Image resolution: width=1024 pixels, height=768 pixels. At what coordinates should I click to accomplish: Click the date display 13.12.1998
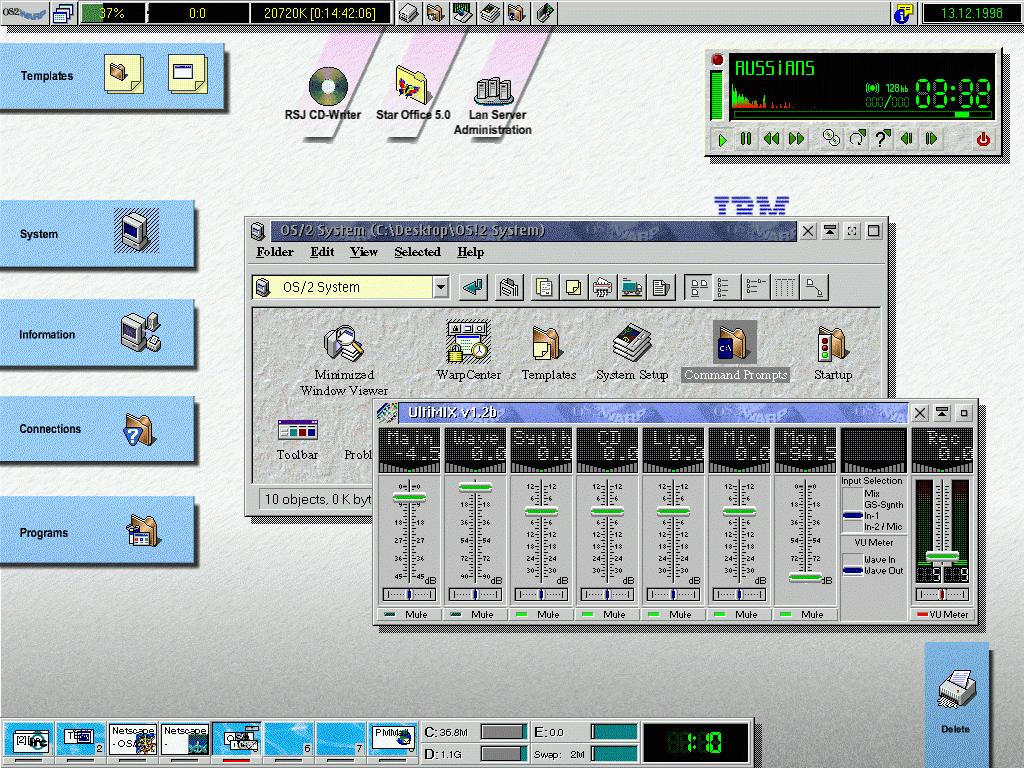tap(971, 13)
